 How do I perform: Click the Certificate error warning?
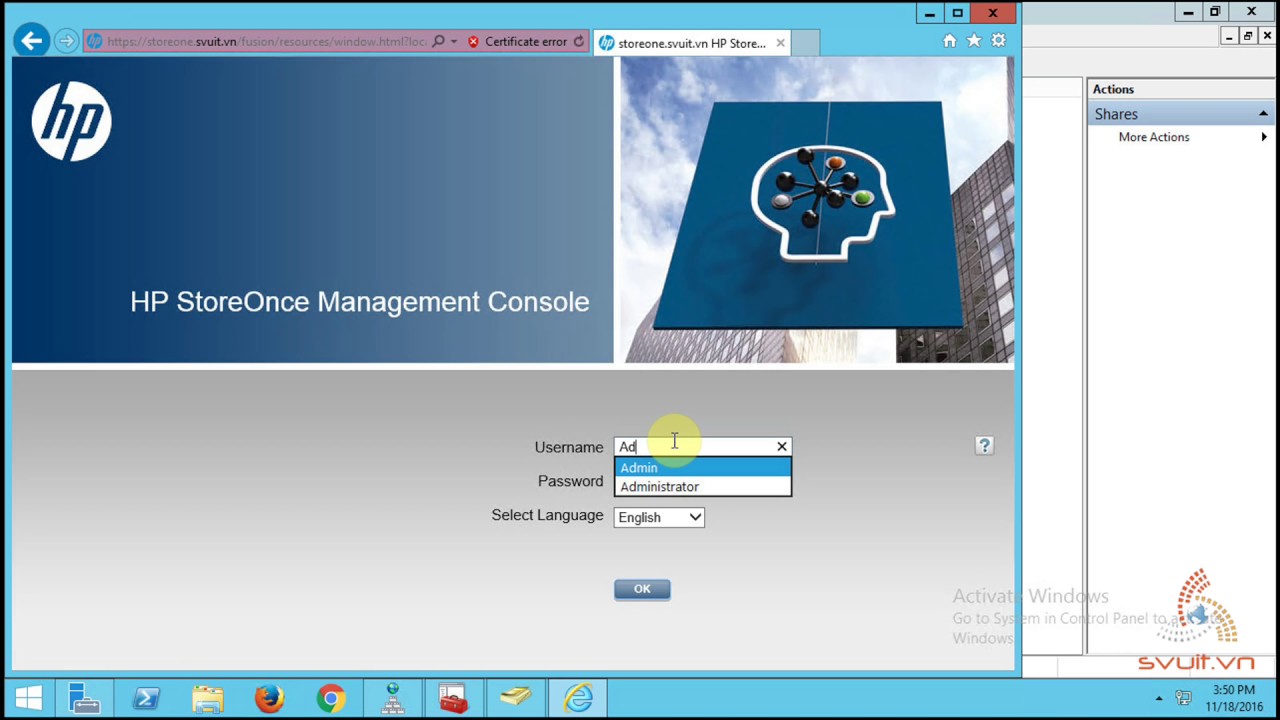coord(517,42)
